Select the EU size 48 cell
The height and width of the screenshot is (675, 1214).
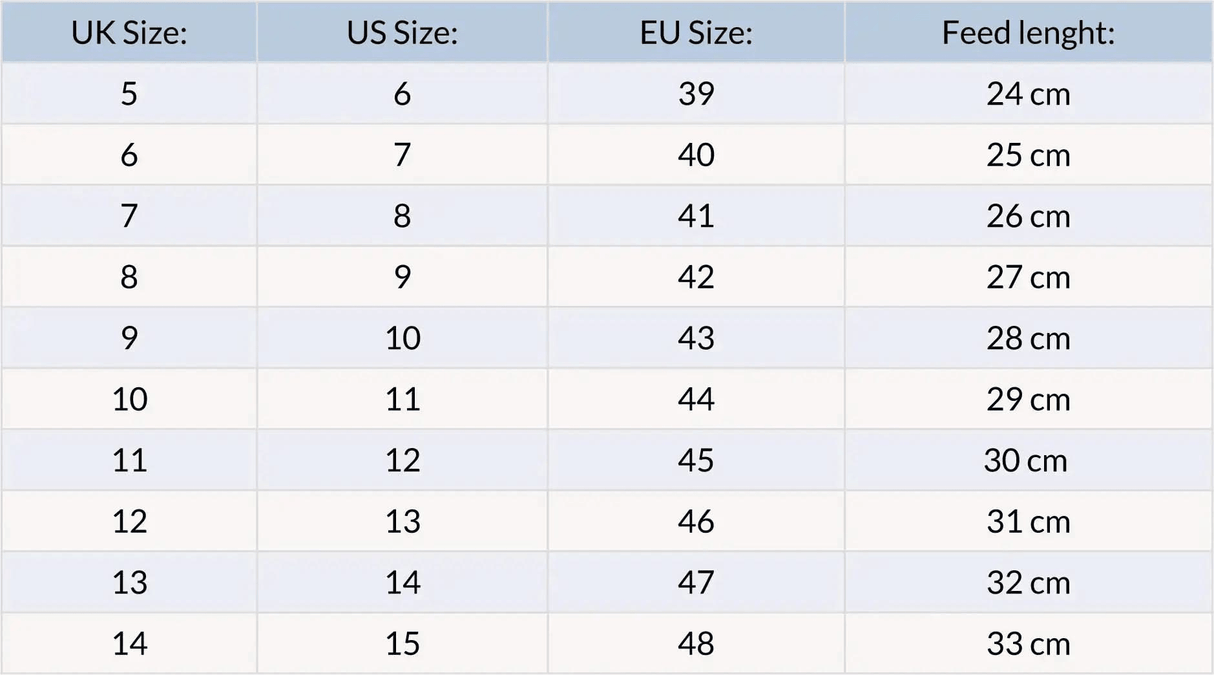[696, 643]
